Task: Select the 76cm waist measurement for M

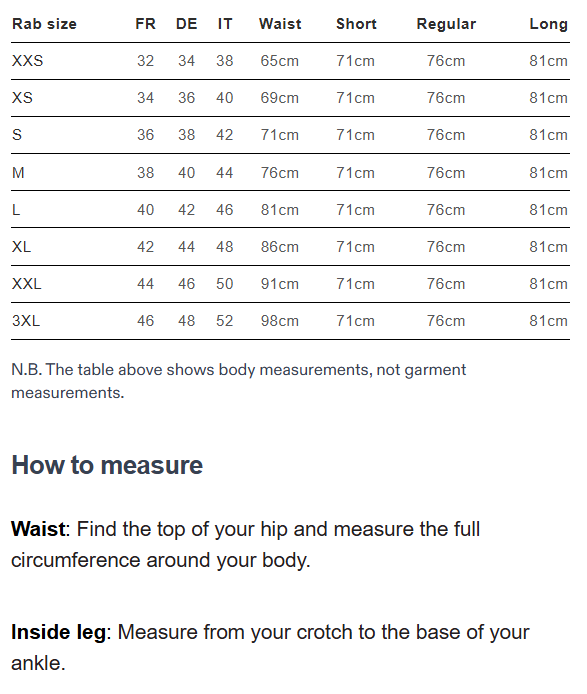Action: coord(279,173)
